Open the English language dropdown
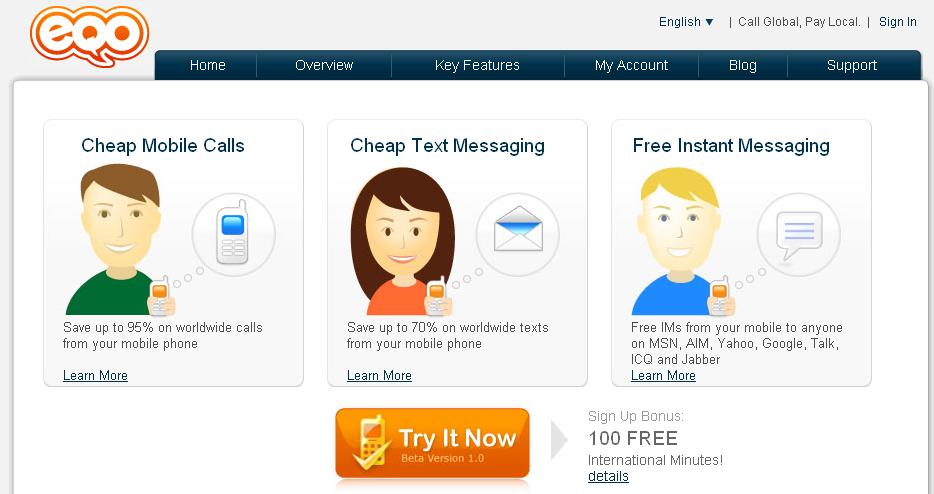This screenshot has height=494, width=934. [x=686, y=21]
